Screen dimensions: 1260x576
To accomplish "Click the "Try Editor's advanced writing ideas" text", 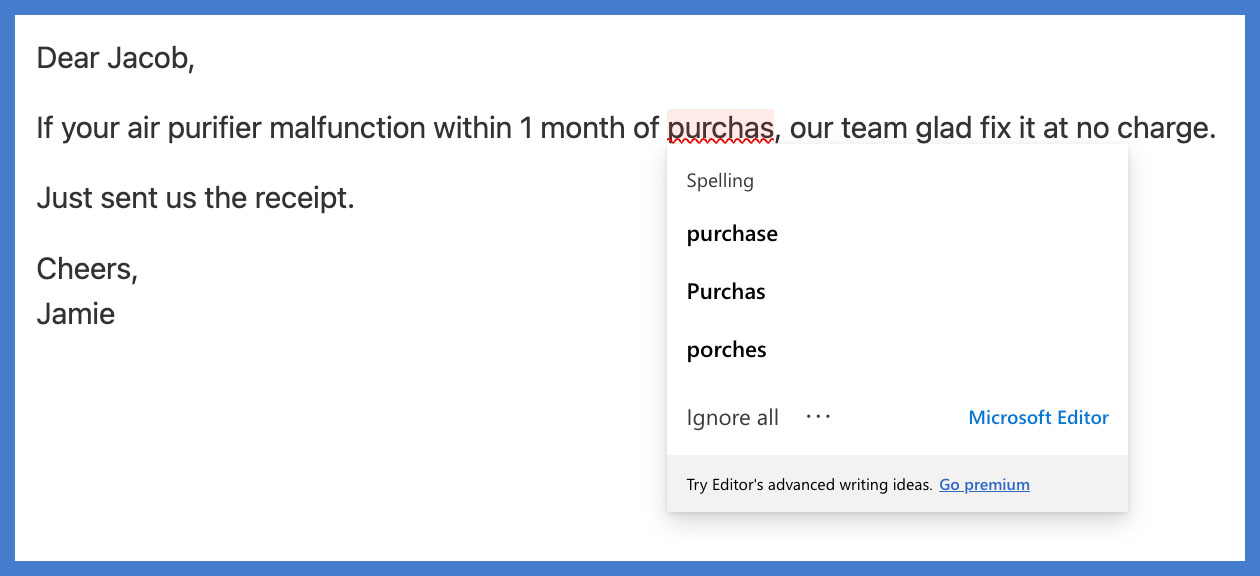I will 809,485.
